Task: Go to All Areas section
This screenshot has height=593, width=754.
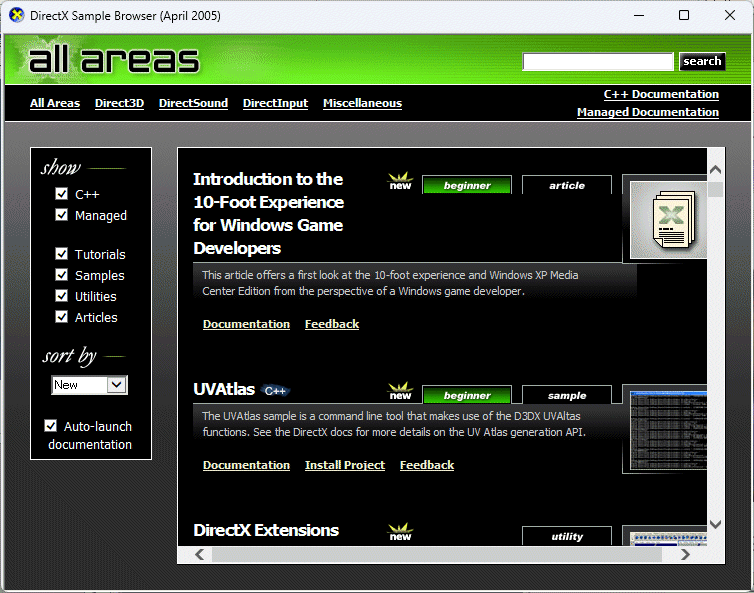Action: pos(55,103)
